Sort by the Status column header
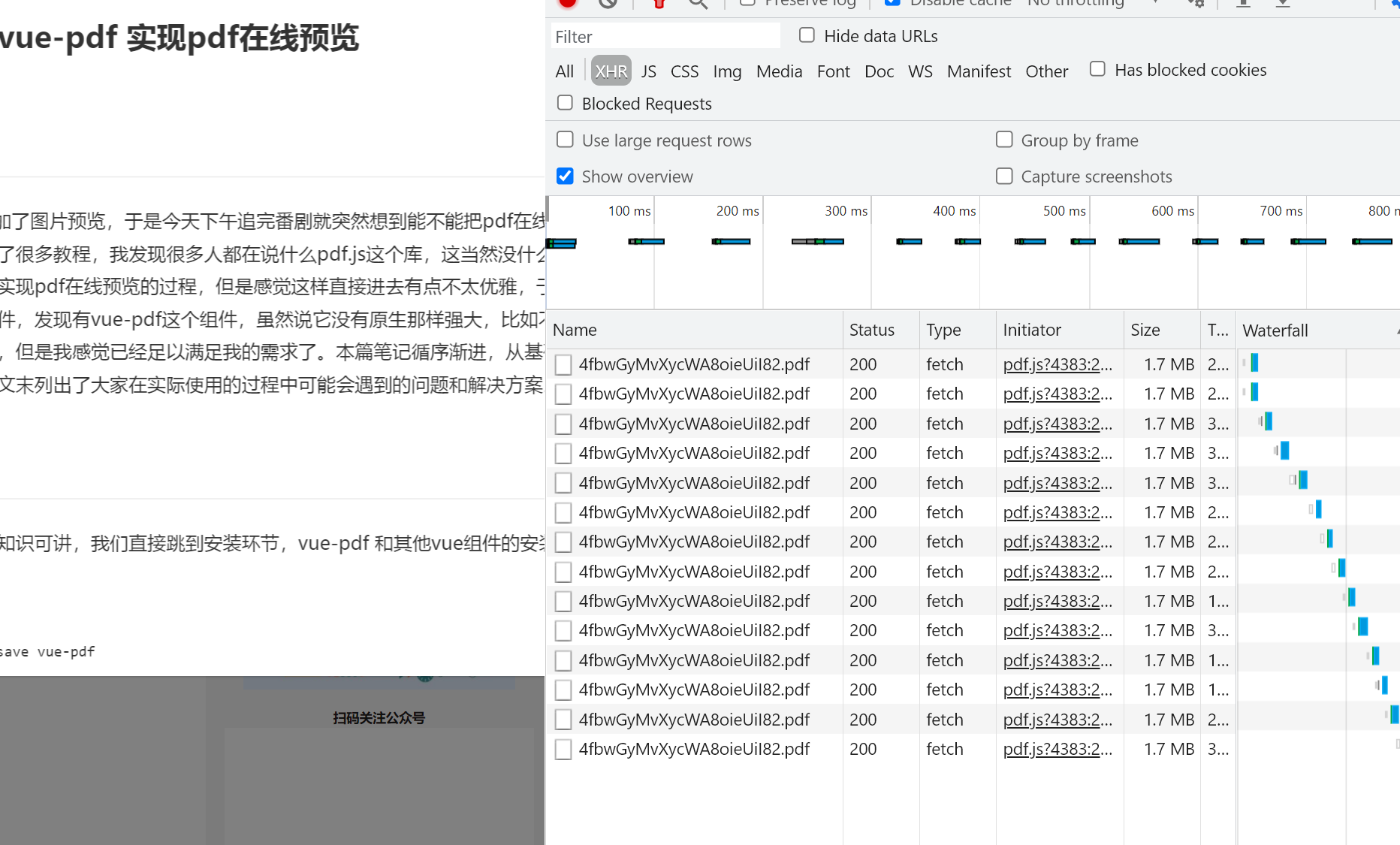 pos(881,330)
